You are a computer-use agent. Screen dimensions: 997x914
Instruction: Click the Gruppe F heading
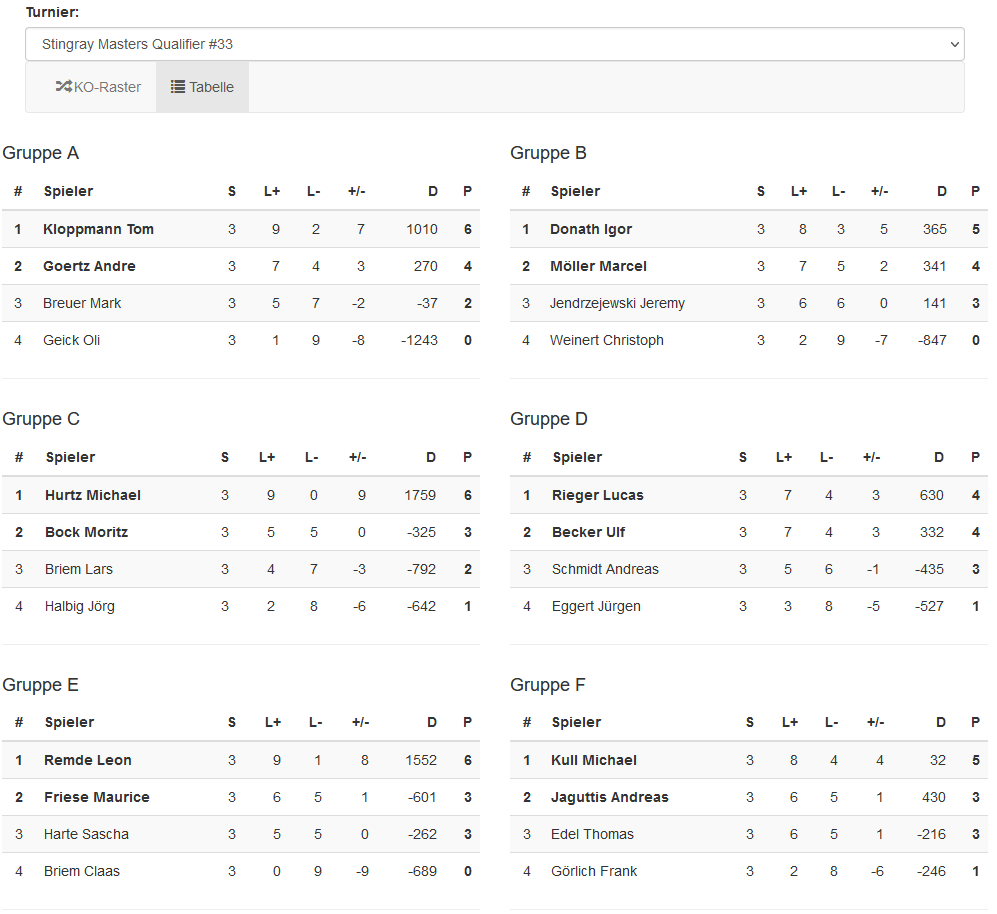click(x=548, y=685)
